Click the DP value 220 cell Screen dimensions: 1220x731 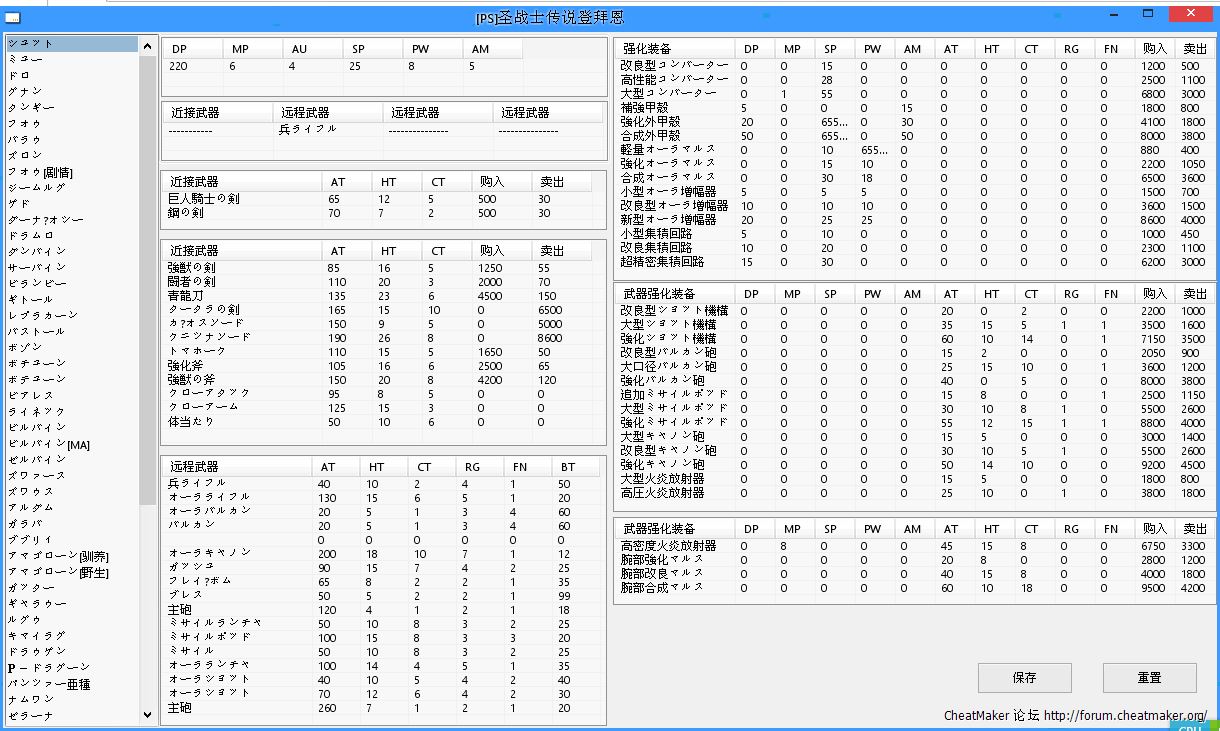(x=178, y=66)
